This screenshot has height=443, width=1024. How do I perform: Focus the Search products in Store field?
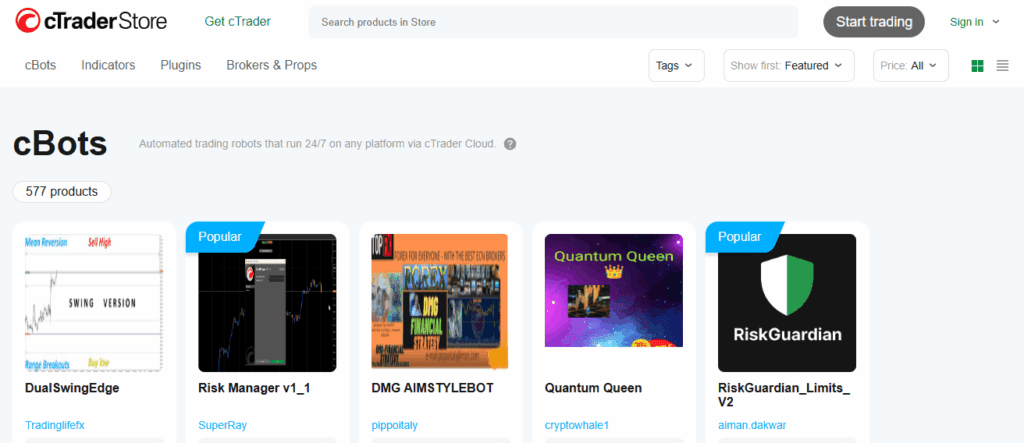click(553, 22)
